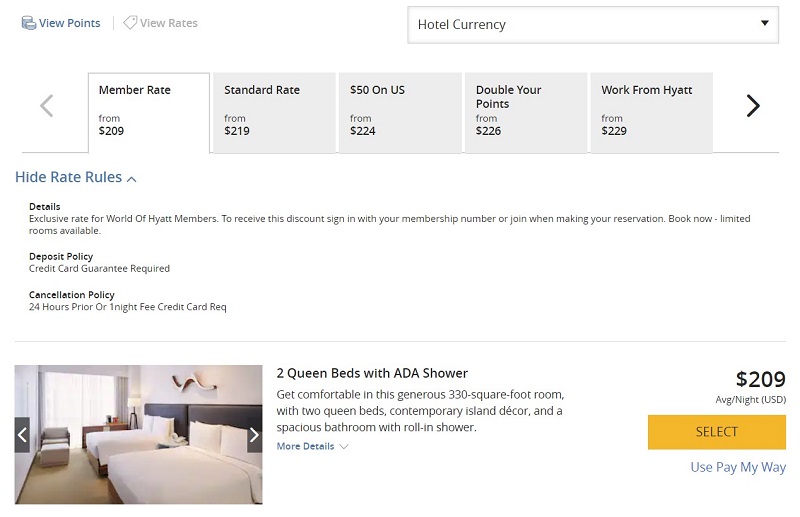800x517 pixels.
Task: Click the View Points link text
Action: tap(69, 23)
